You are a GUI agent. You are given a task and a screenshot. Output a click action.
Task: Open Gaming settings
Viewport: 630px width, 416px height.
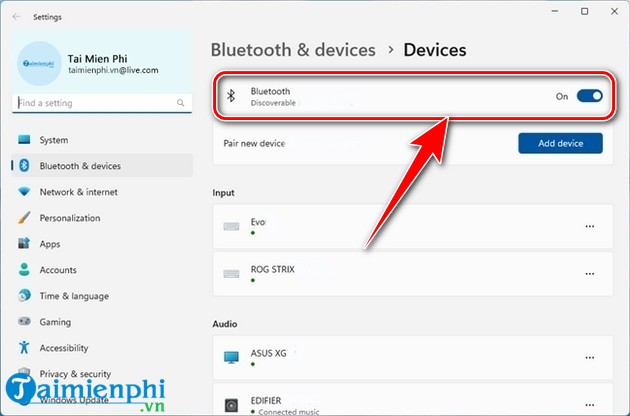coord(102,322)
